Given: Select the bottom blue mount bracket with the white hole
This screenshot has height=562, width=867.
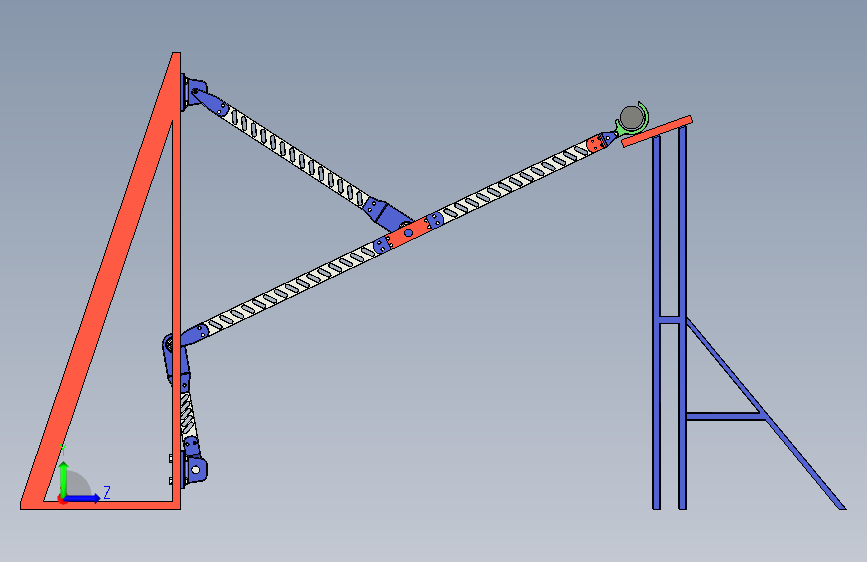Looking at the screenshot, I should tap(194, 470).
